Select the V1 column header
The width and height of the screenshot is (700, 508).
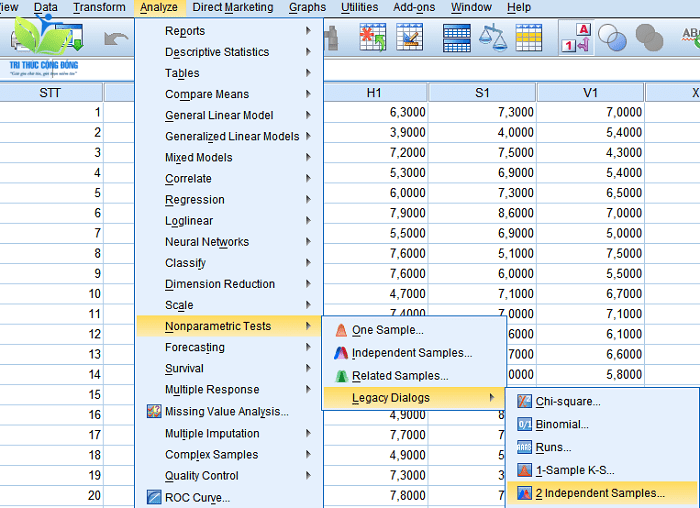pos(590,92)
